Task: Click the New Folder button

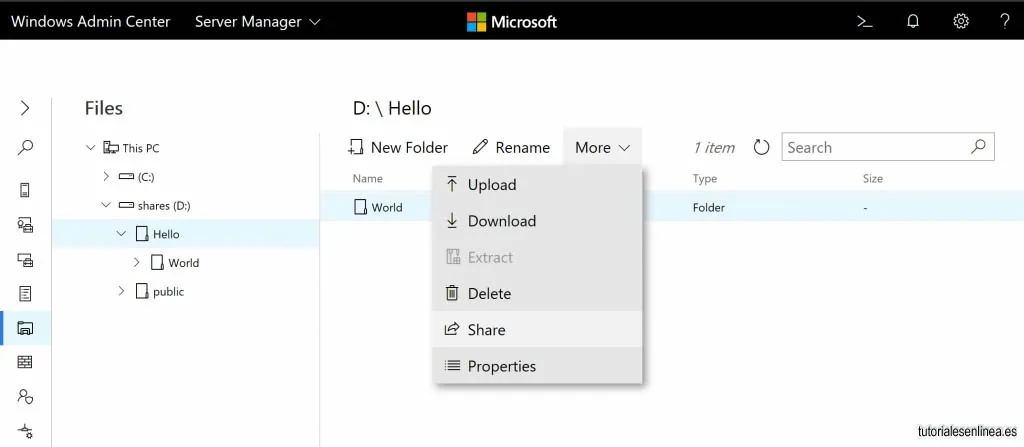Action: tap(398, 148)
